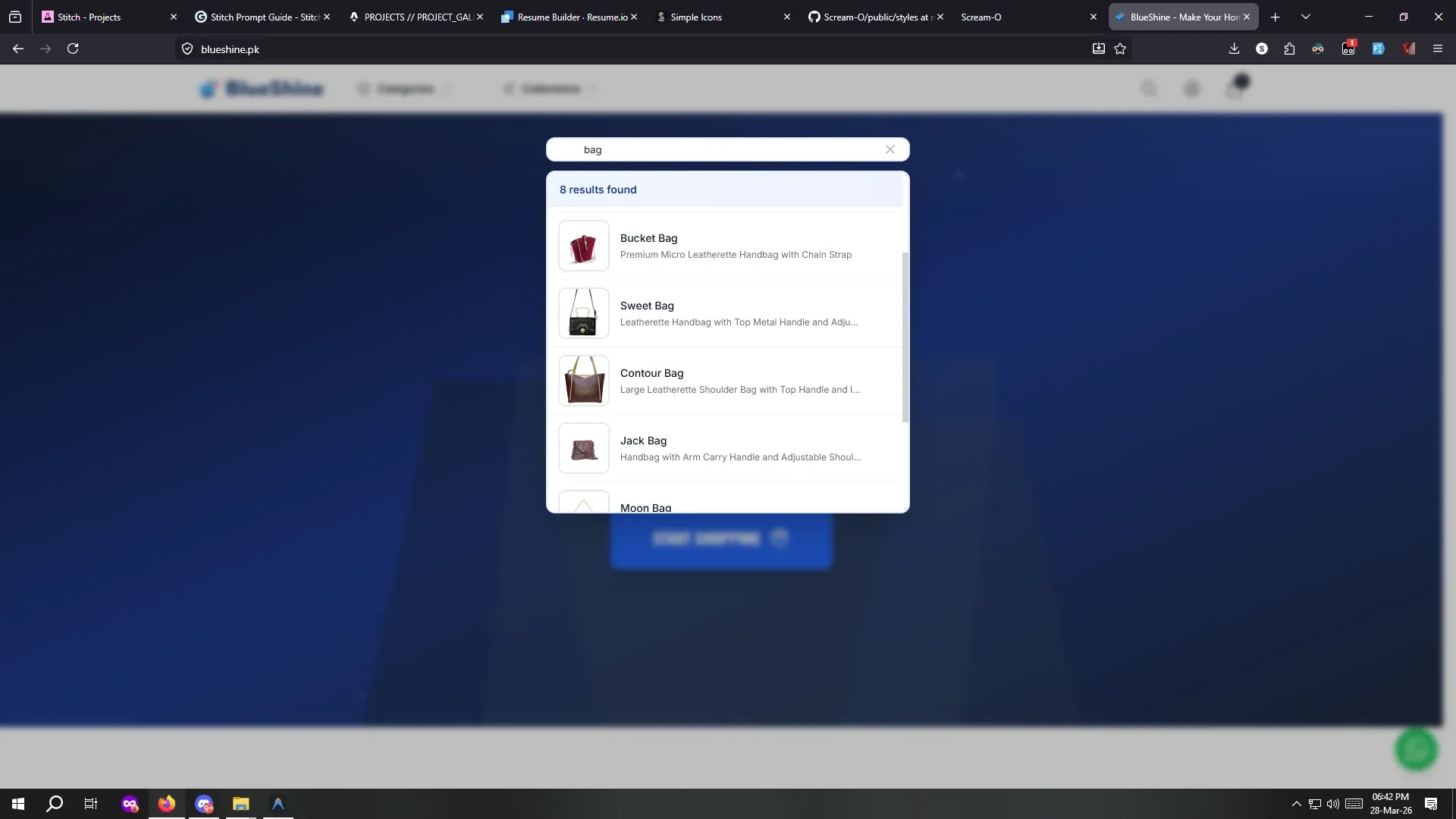Click the green WhatsApp chat bubble

point(1416,749)
